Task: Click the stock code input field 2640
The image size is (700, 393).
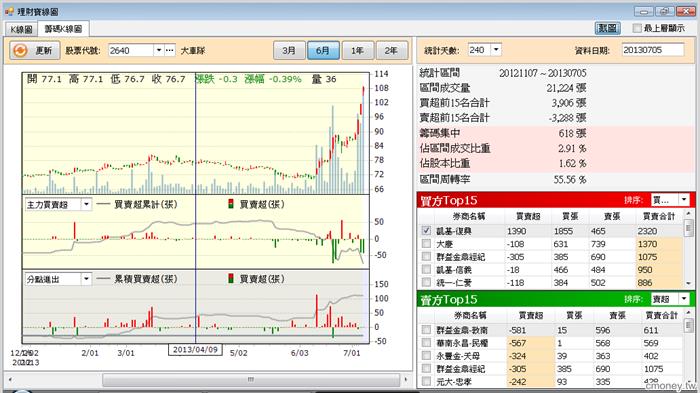Action: 131,50
